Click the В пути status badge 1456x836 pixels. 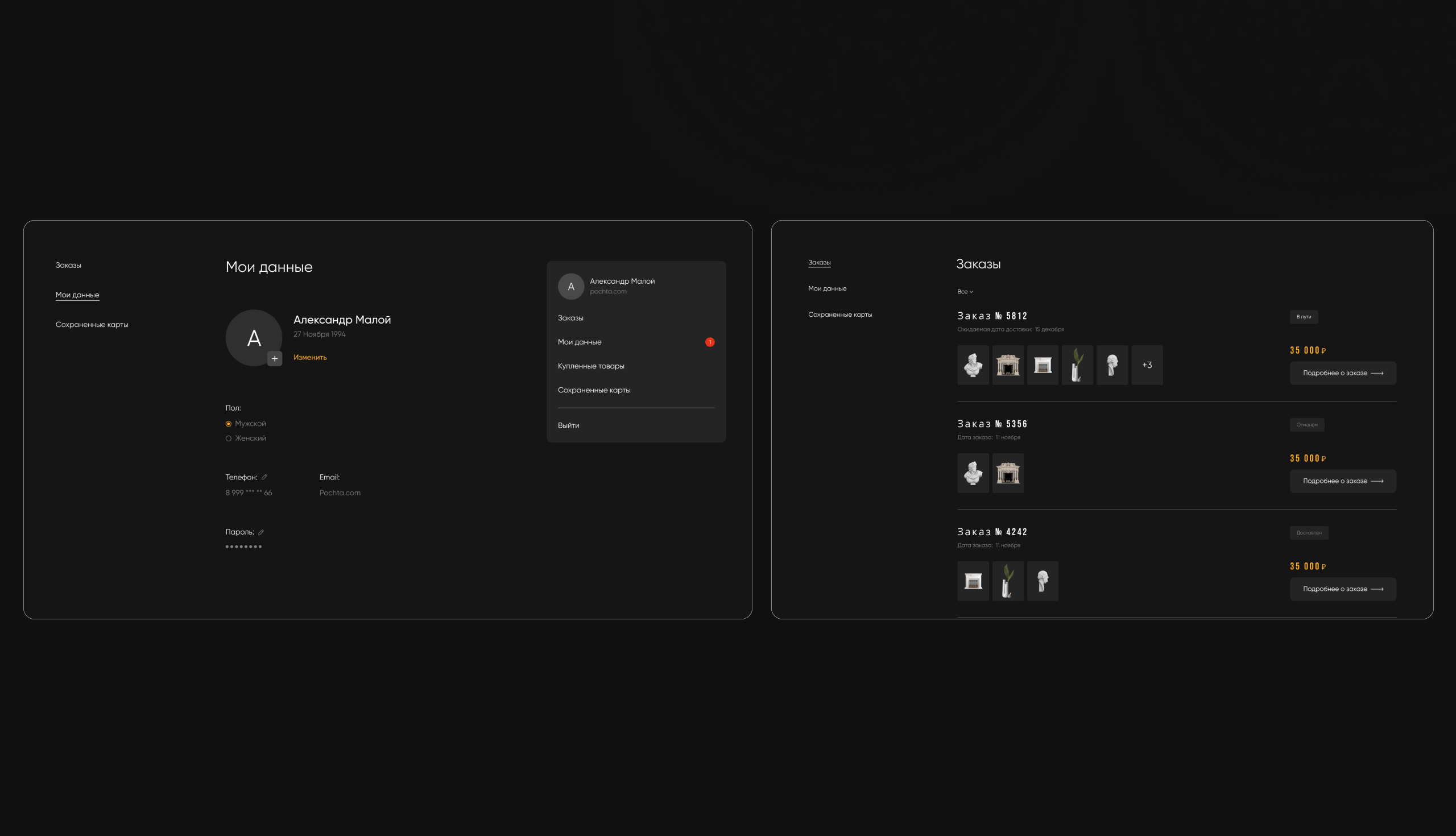click(x=1303, y=317)
